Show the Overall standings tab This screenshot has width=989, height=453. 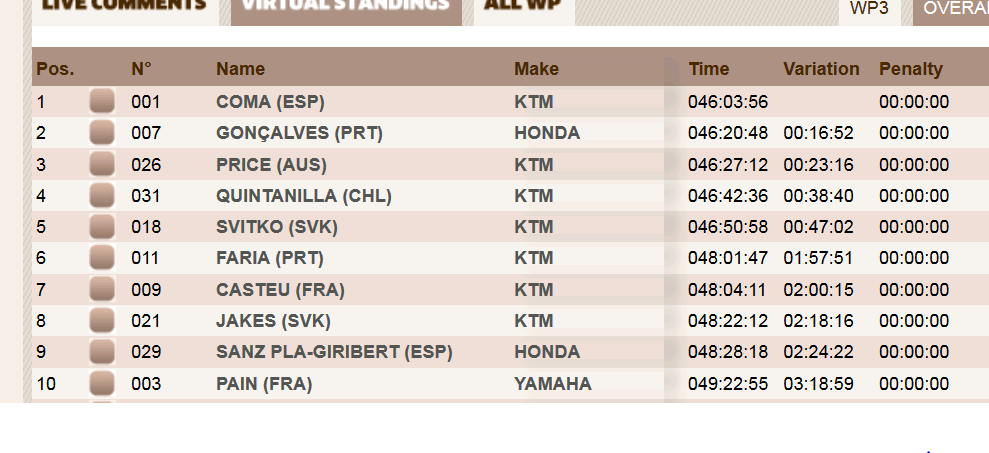tap(955, 9)
